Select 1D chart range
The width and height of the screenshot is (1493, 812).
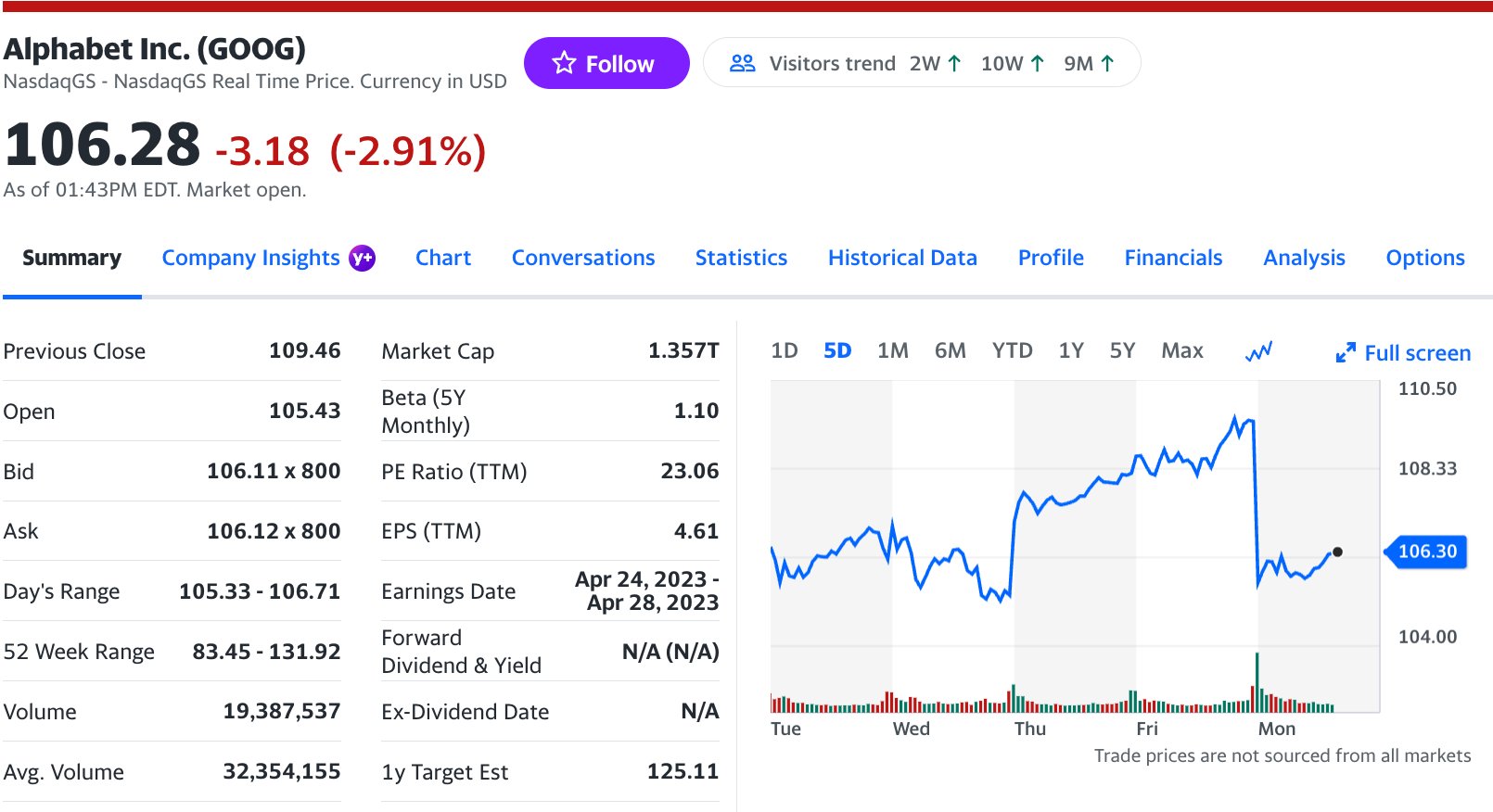pyautogui.click(x=785, y=350)
